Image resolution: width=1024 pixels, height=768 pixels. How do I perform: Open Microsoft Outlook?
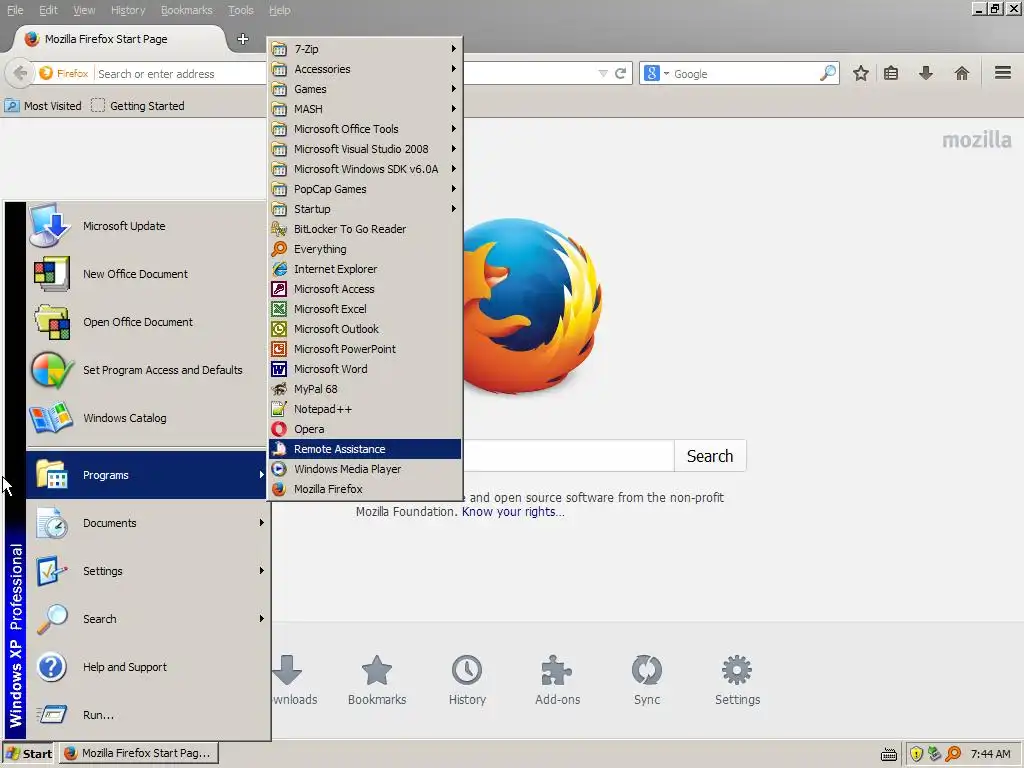[x=364, y=329]
